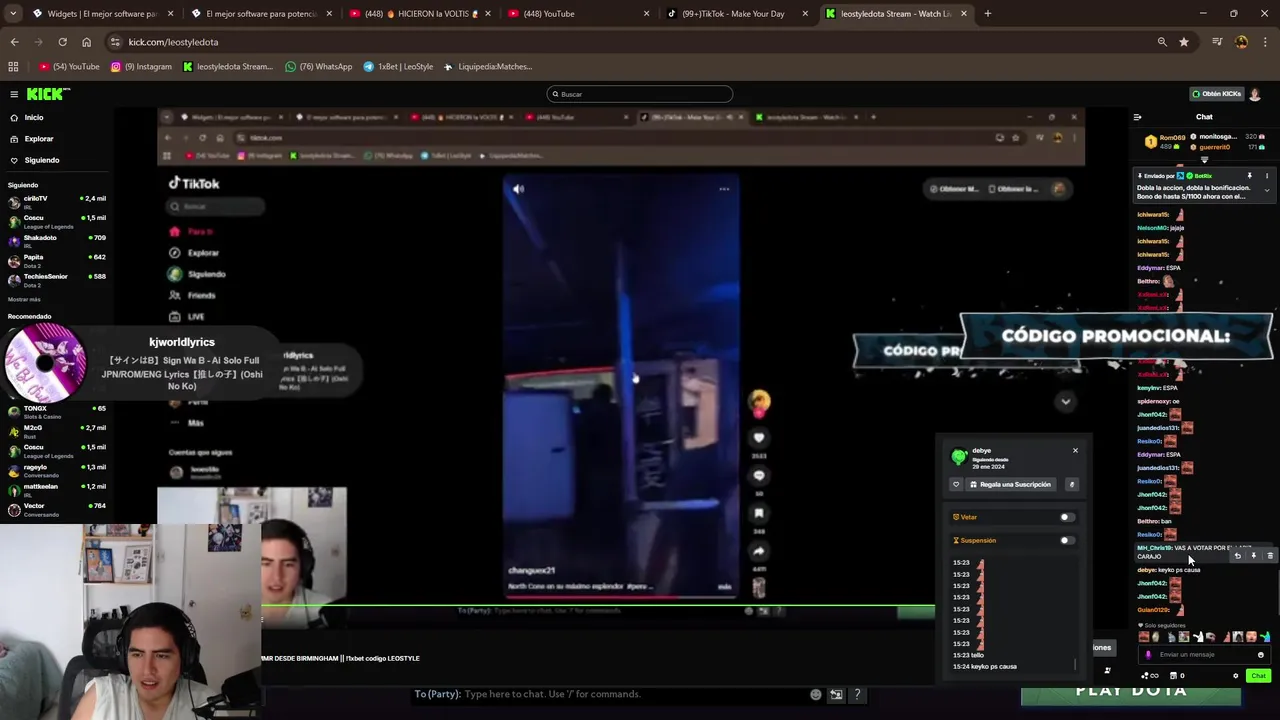Click the channel points icon below chat

1150,676
